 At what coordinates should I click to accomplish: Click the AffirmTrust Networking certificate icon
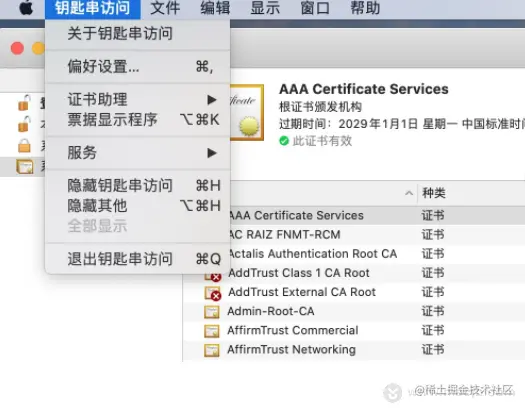(x=212, y=350)
